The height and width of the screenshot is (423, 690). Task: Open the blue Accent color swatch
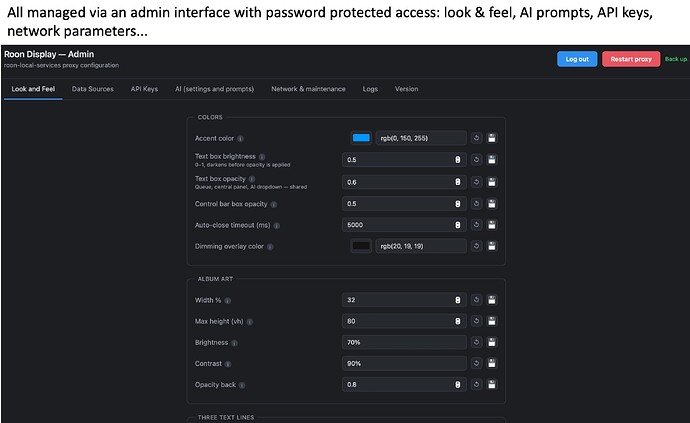[x=361, y=138]
